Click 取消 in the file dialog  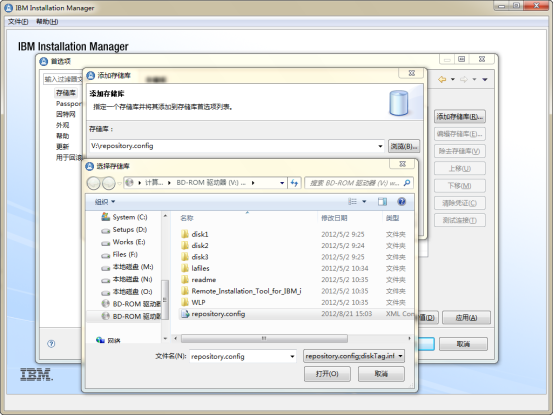(381, 374)
